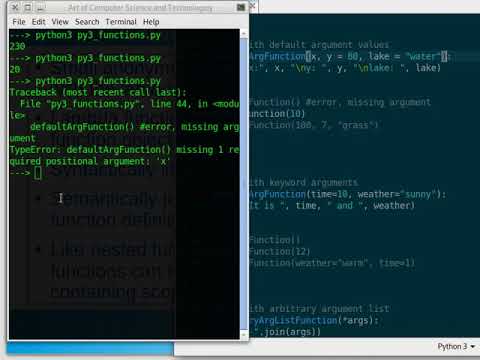Open the Edit menu in terminal
This screenshot has width=480, height=360.
38,22
